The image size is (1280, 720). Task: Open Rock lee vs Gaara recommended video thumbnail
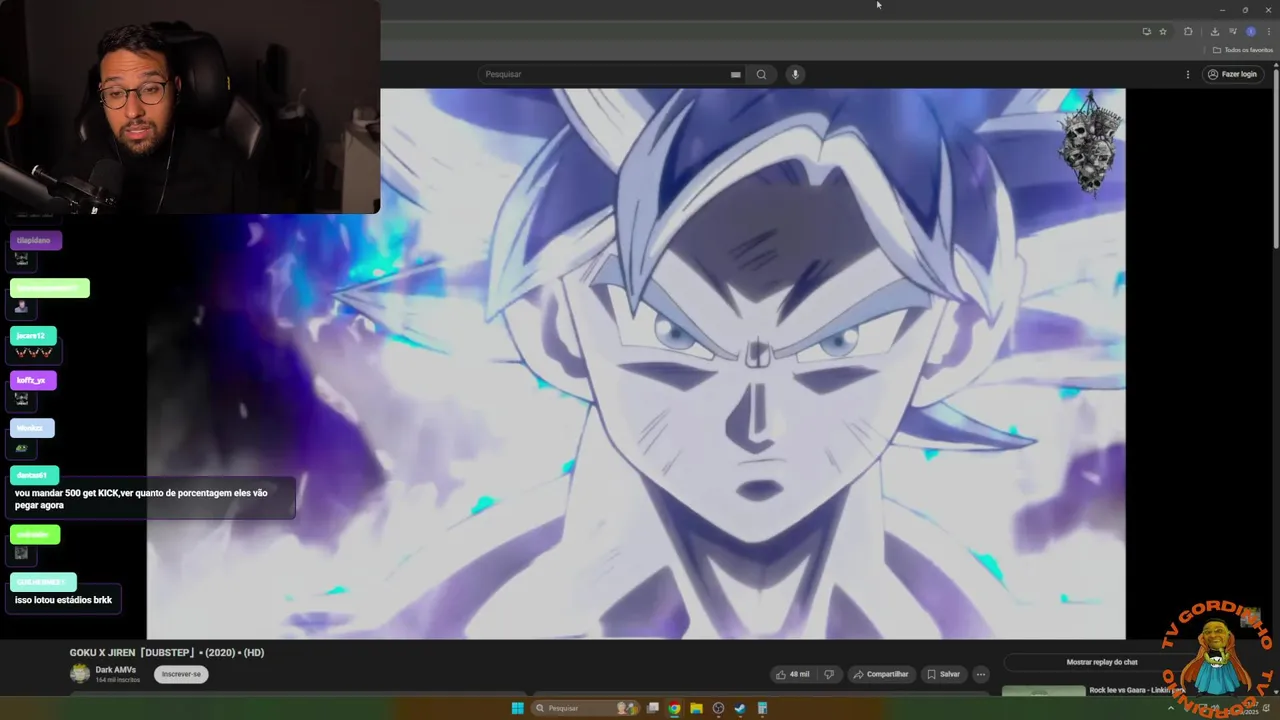coord(1043,690)
